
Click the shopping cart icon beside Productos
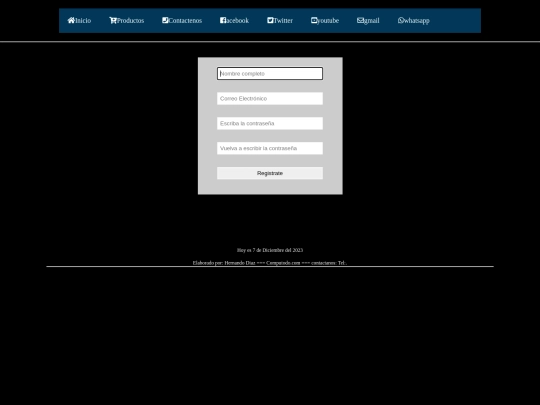[113, 20]
